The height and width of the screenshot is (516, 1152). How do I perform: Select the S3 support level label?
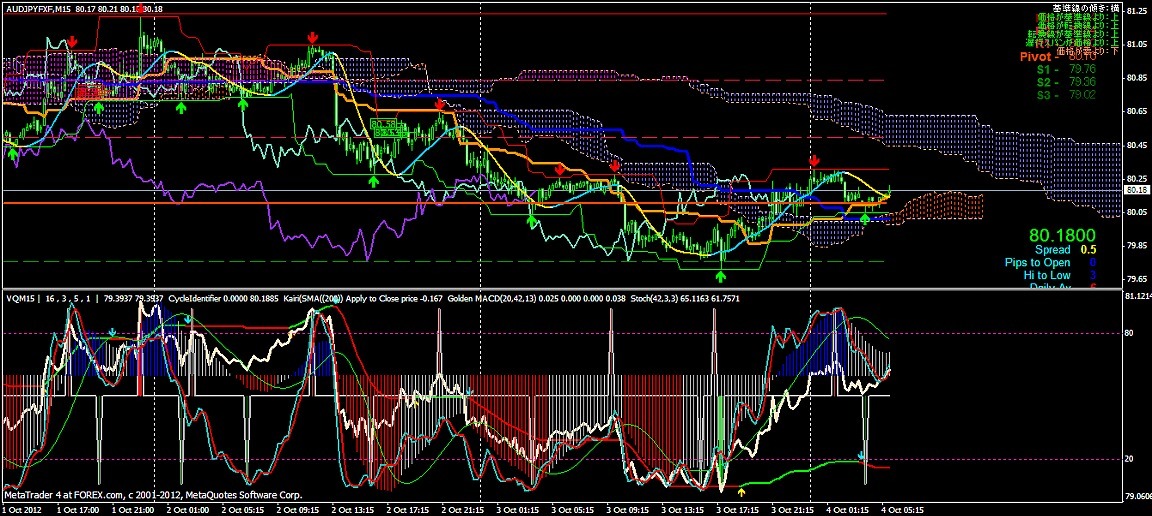point(1043,95)
